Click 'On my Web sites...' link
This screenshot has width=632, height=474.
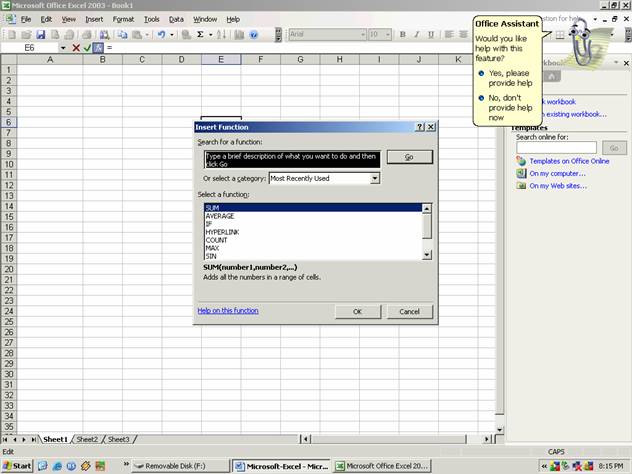click(x=558, y=186)
